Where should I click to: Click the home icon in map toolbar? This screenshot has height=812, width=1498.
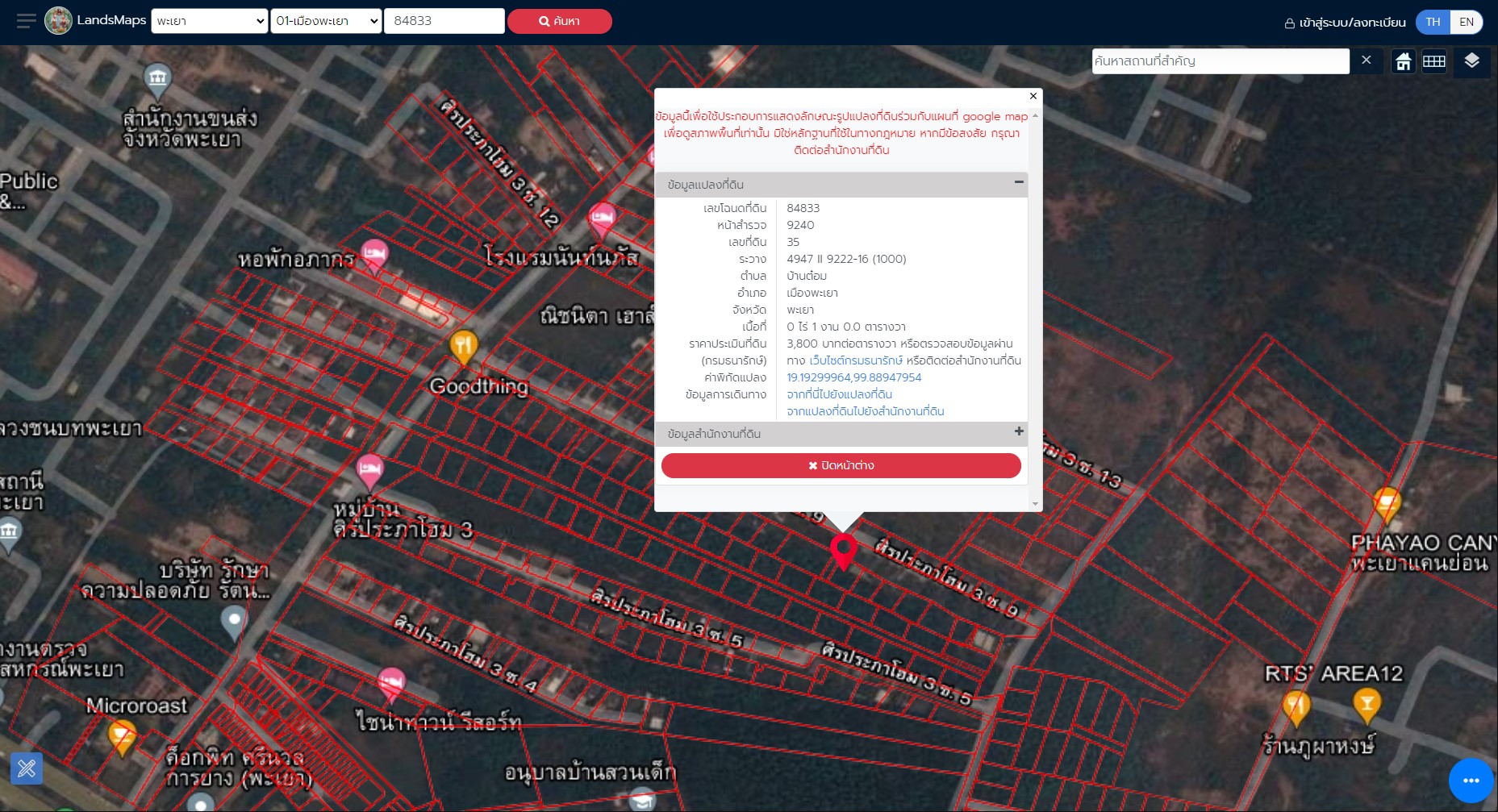(1404, 61)
